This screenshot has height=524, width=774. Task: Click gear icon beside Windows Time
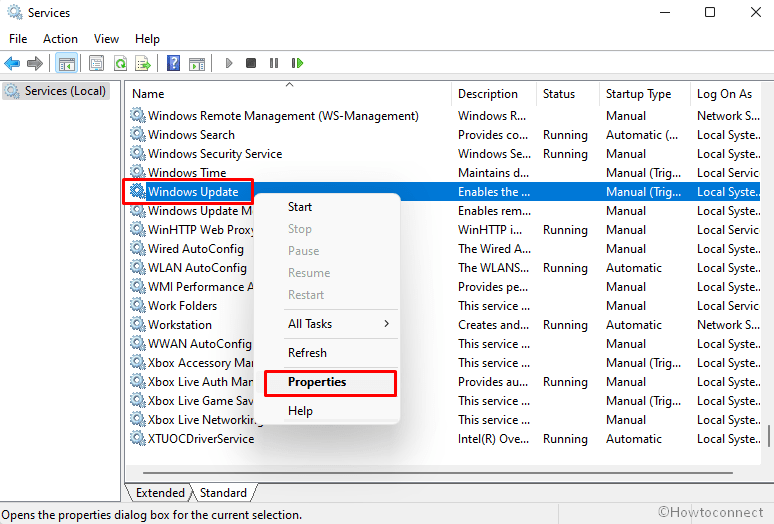coord(138,172)
